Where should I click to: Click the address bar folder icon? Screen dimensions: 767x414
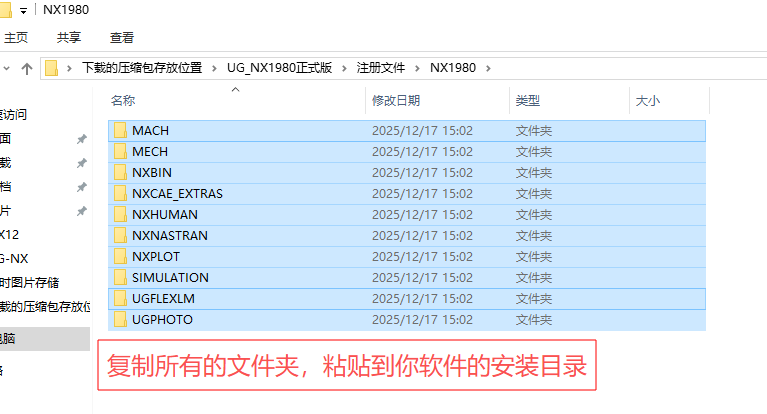click(x=51, y=68)
